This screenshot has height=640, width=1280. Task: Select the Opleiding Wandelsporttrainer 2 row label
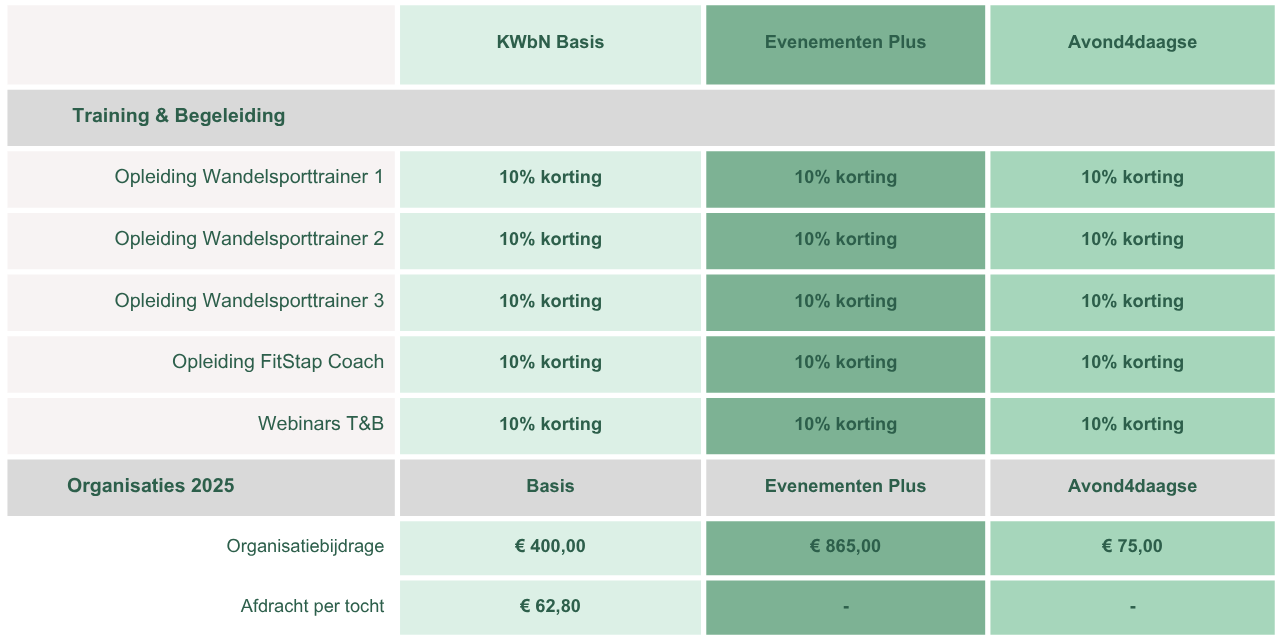249,239
